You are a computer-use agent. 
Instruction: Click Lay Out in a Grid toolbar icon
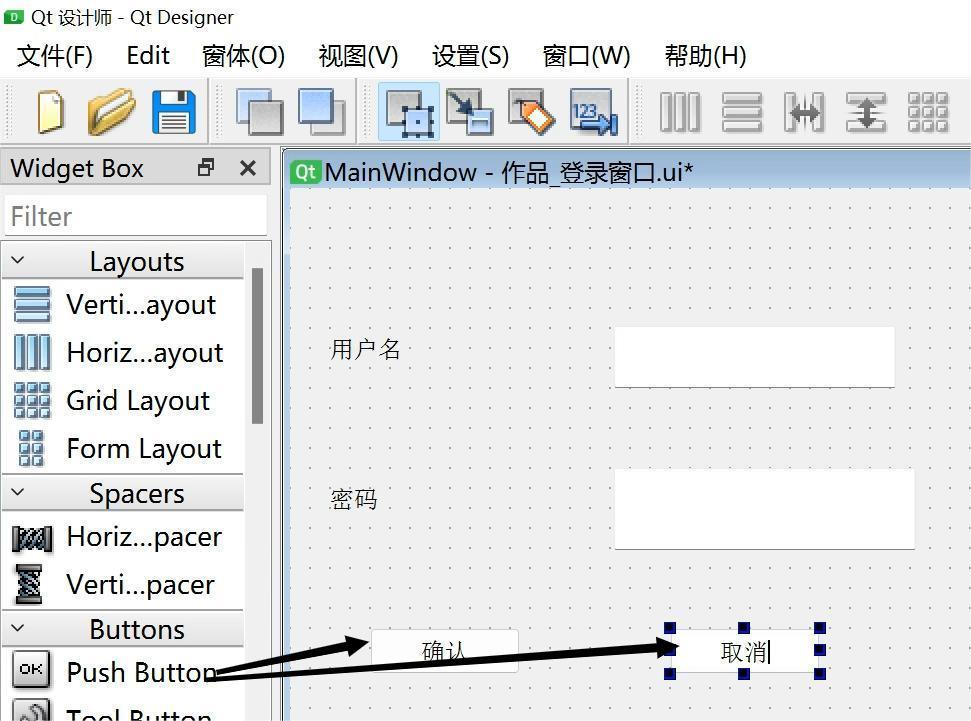click(928, 112)
